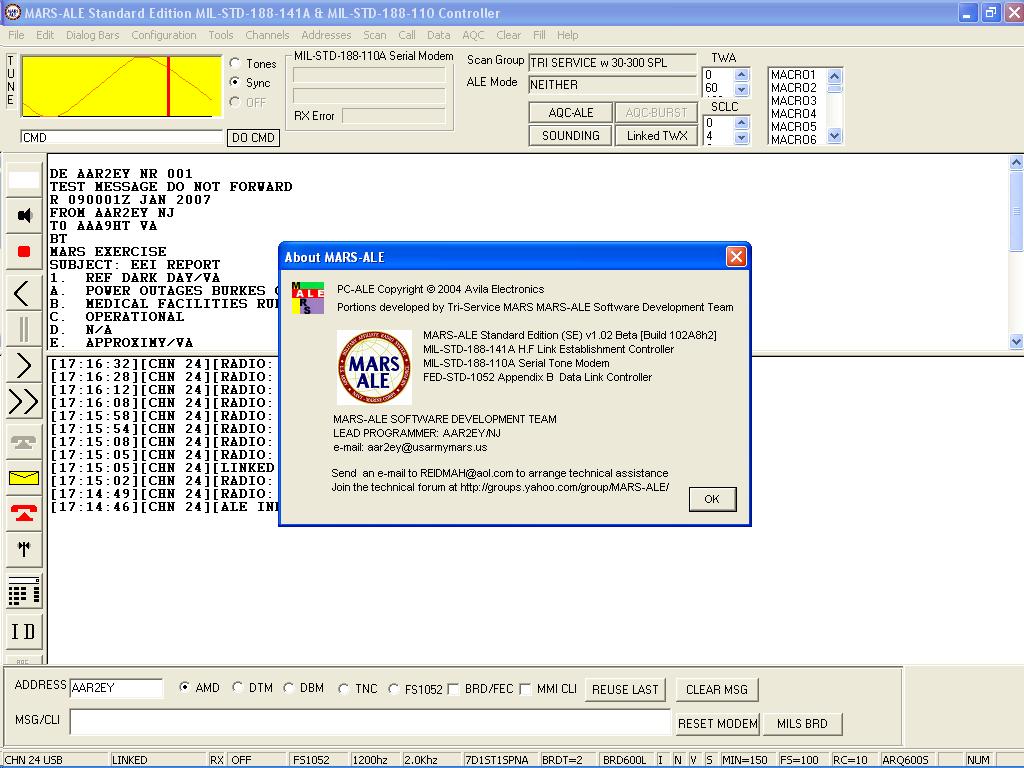Click the yellow tuning spectrum display
Viewport: 1024px width, 768px height.
pos(120,86)
